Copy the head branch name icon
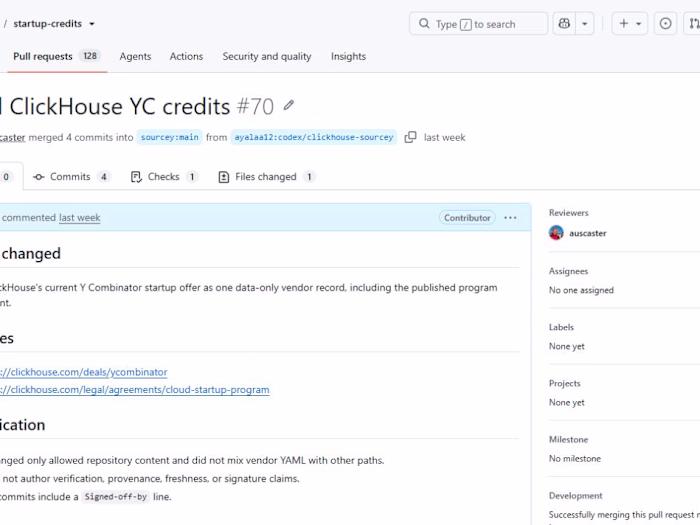Screen dimensions: 700x525 (x=410, y=137)
